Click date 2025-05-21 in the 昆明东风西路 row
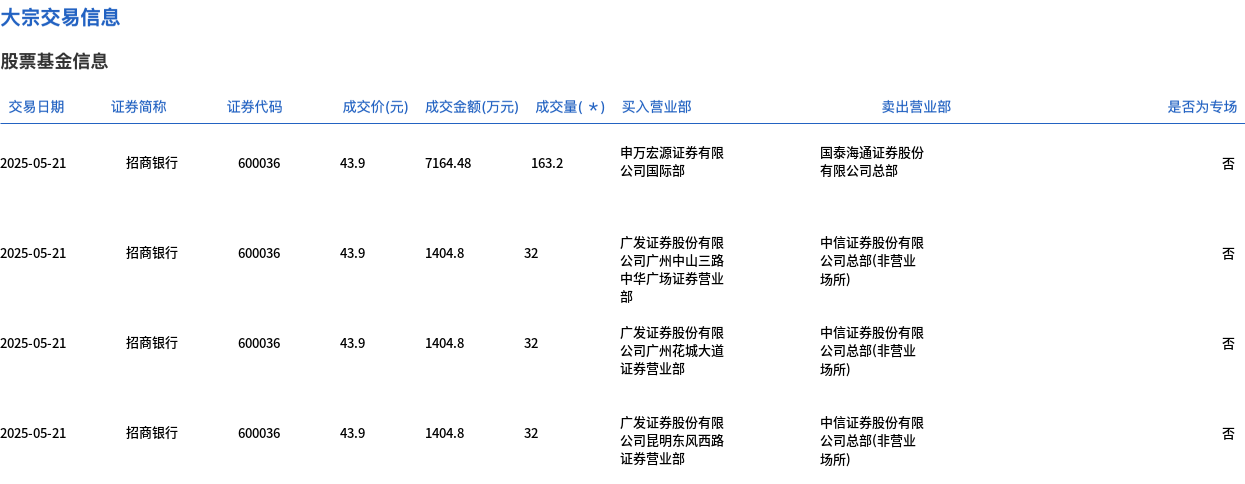 coord(33,433)
